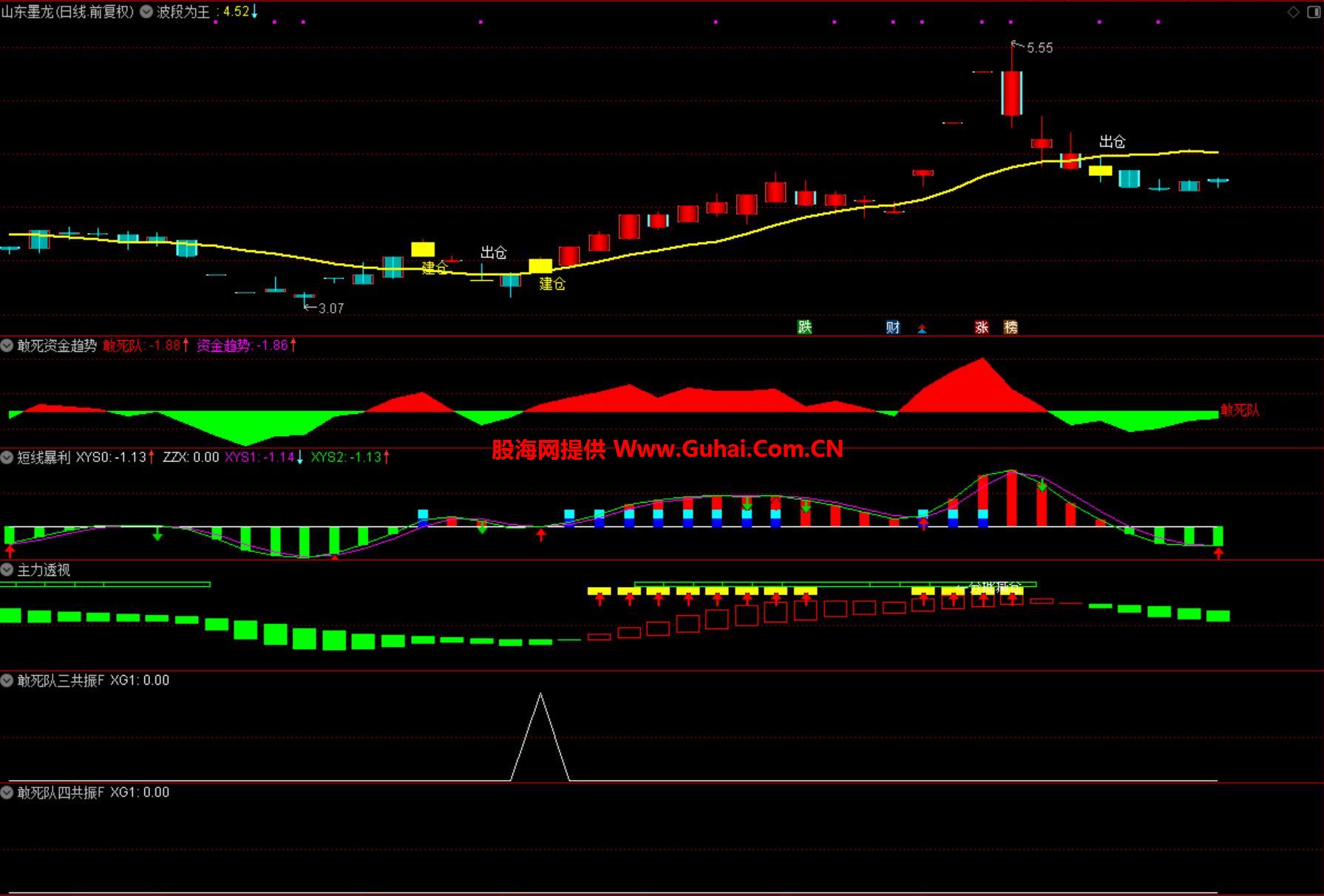Click the ZZX: 0.00 value label
1324x896 pixels.
coord(191,458)
